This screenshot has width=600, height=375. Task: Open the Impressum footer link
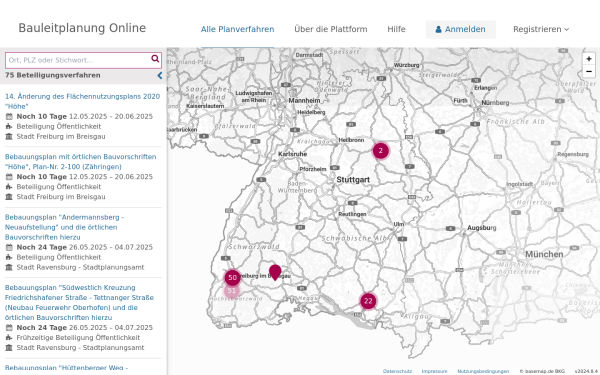(x=434, y=371)
